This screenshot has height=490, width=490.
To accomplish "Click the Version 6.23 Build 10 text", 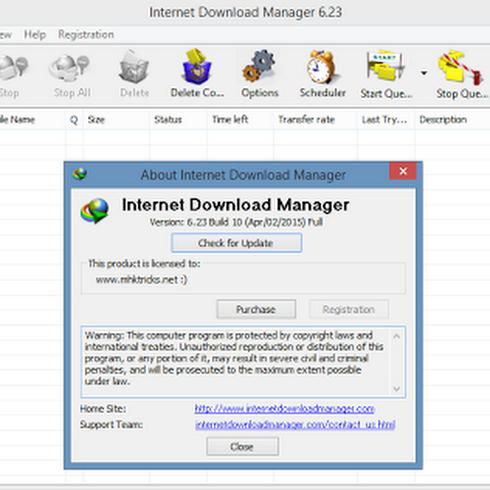I will point(236,222).
